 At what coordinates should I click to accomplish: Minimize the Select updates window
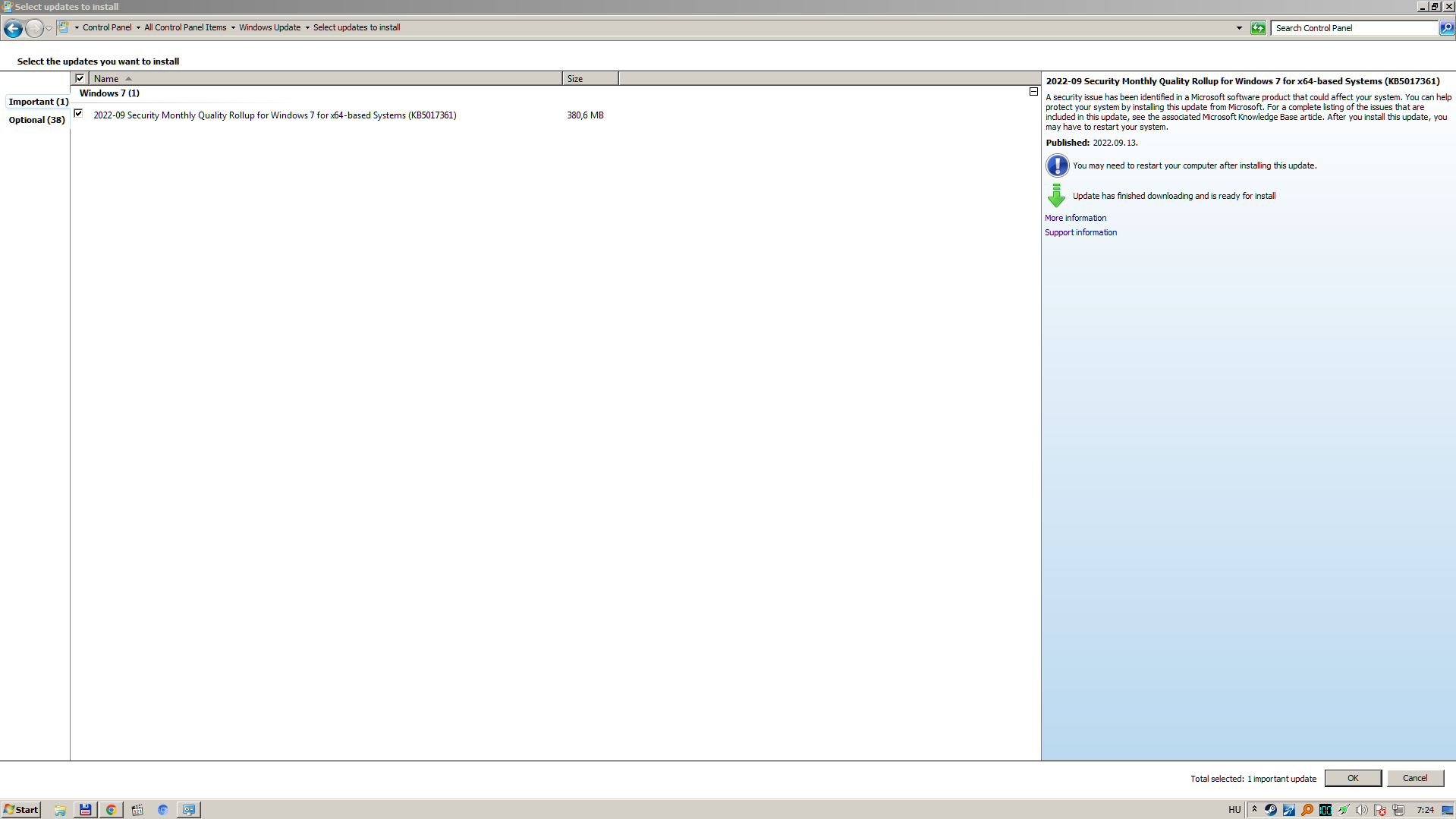1422,7
